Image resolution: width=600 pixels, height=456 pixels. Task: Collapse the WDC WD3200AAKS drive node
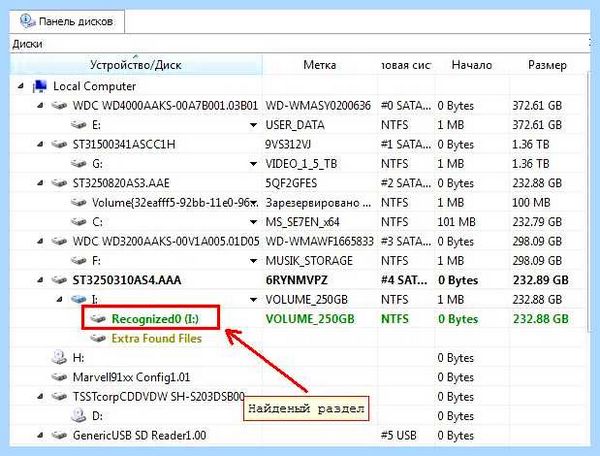(x=40, y=241)
